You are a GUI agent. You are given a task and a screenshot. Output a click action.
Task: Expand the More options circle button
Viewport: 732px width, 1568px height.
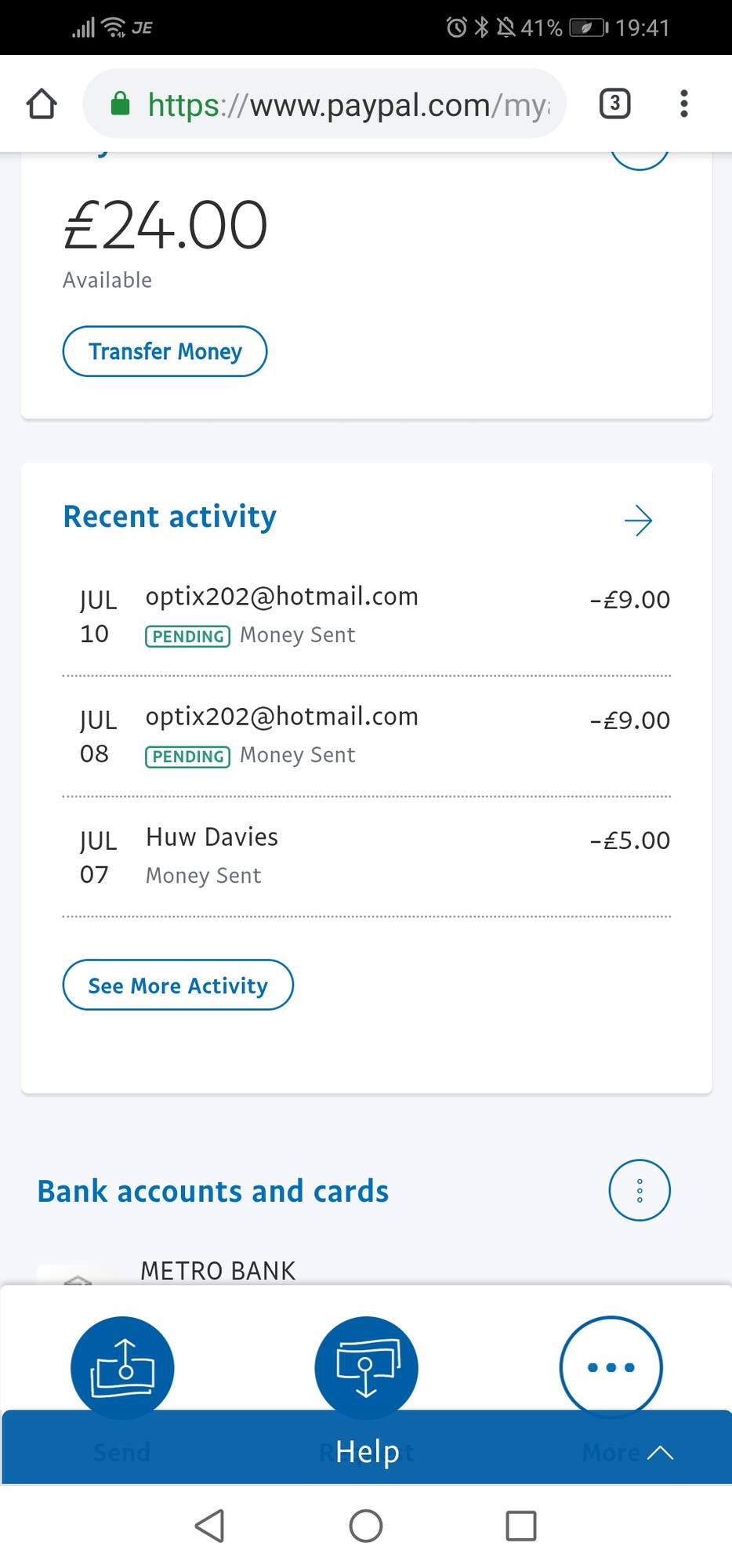pyautogui.click(x=611, y=1367)
